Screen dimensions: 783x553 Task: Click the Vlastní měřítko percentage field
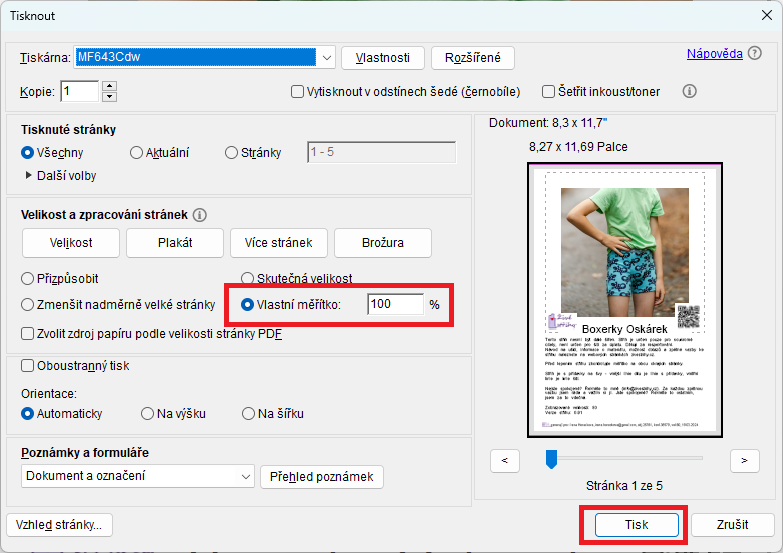tap(394, 304)
